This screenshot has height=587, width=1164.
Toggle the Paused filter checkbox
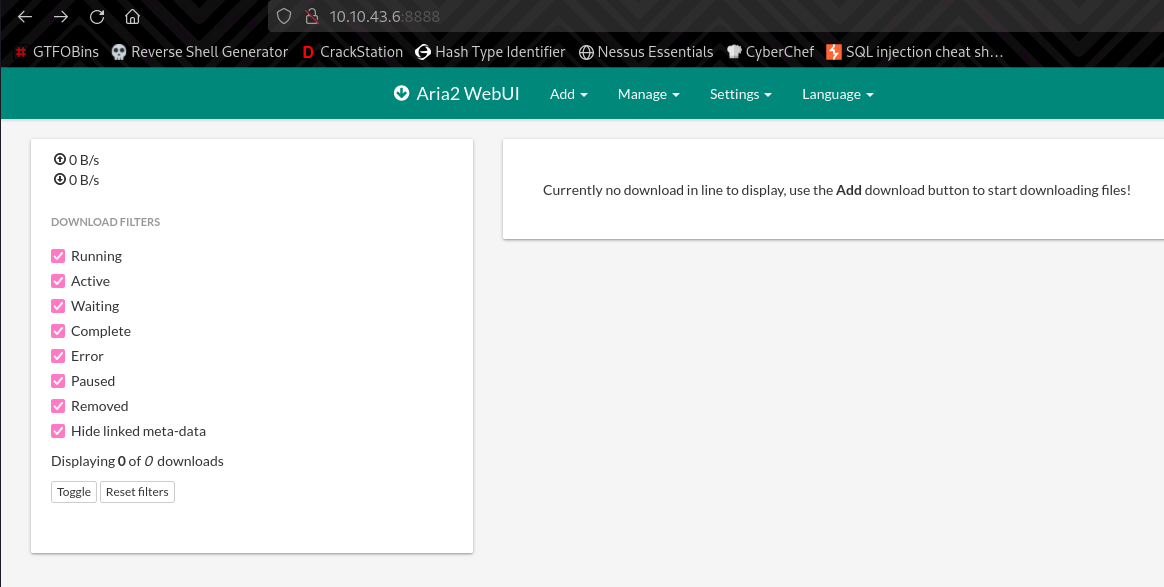(58, 381)
